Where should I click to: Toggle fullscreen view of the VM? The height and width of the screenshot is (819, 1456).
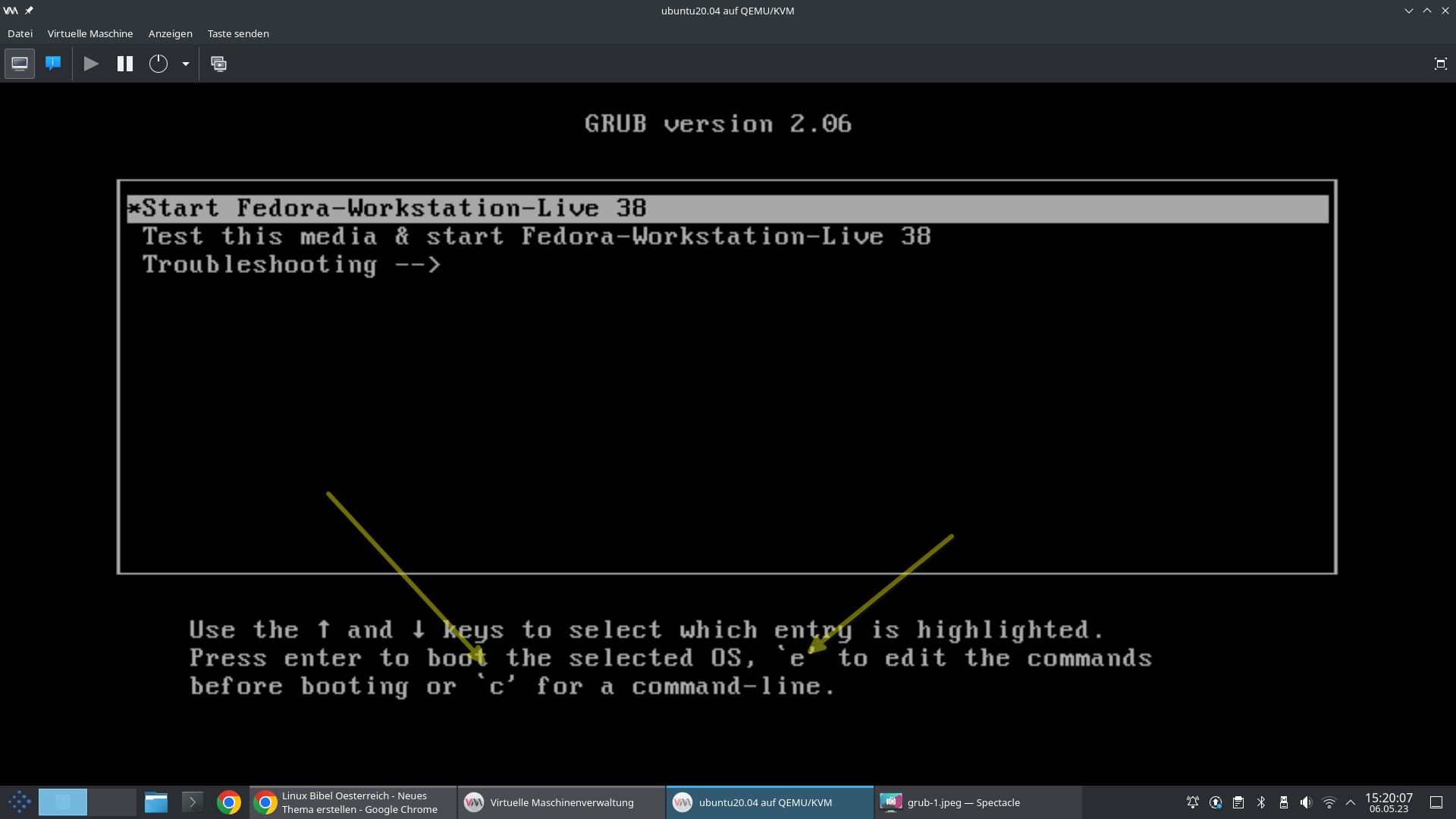click(x=1440, y=64)
